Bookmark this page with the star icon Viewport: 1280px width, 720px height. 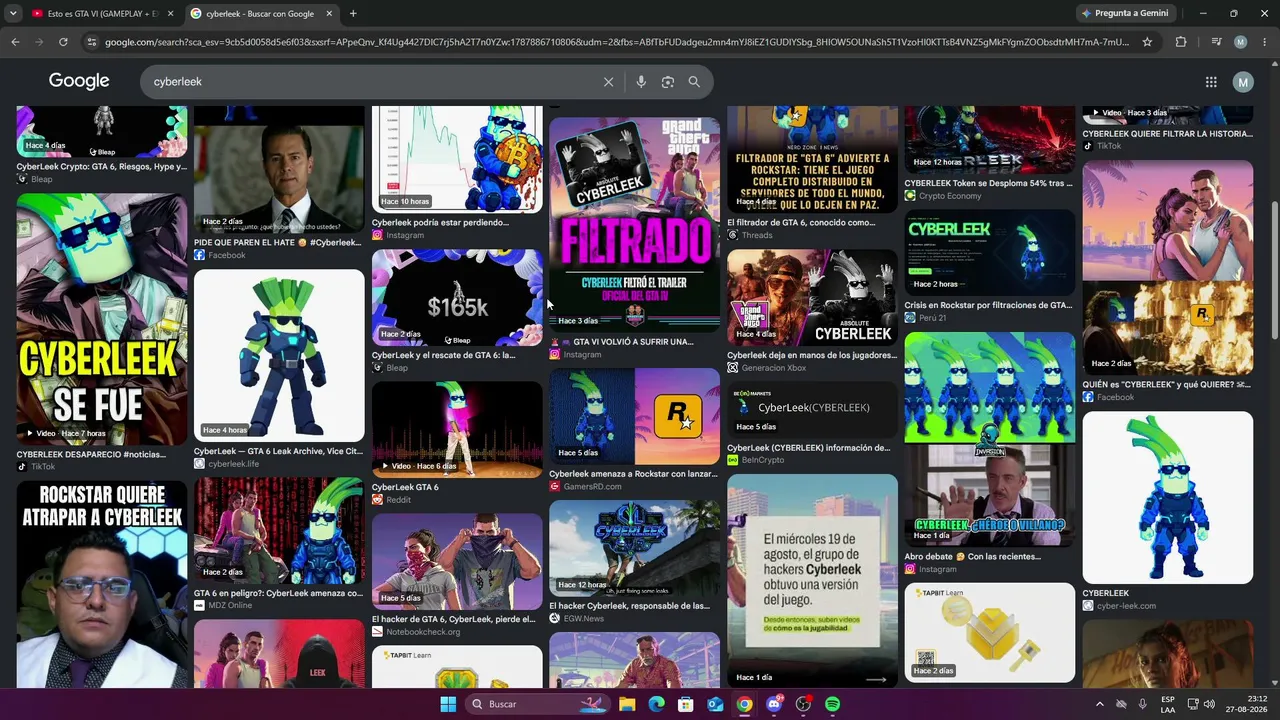click(1147, 42)
